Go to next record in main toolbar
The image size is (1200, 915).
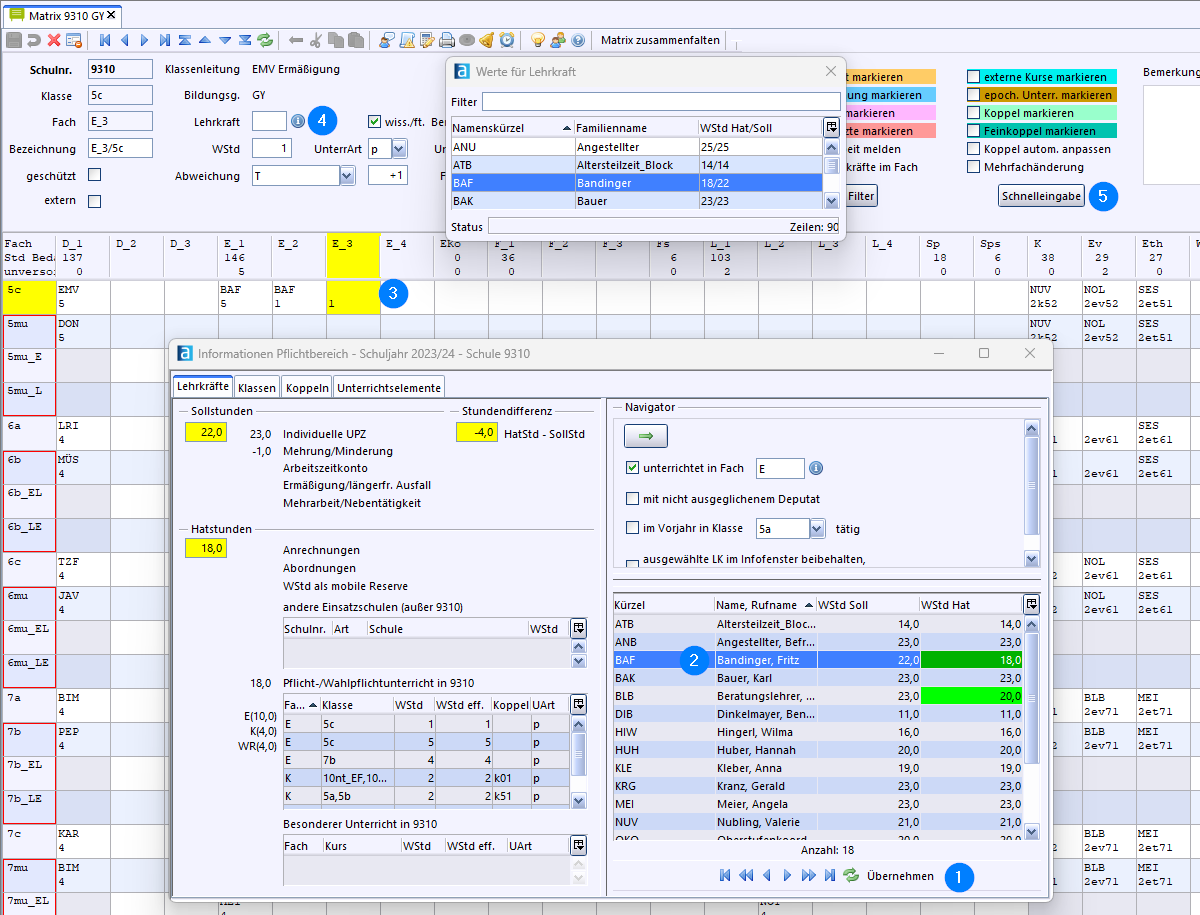pos(145,40)
